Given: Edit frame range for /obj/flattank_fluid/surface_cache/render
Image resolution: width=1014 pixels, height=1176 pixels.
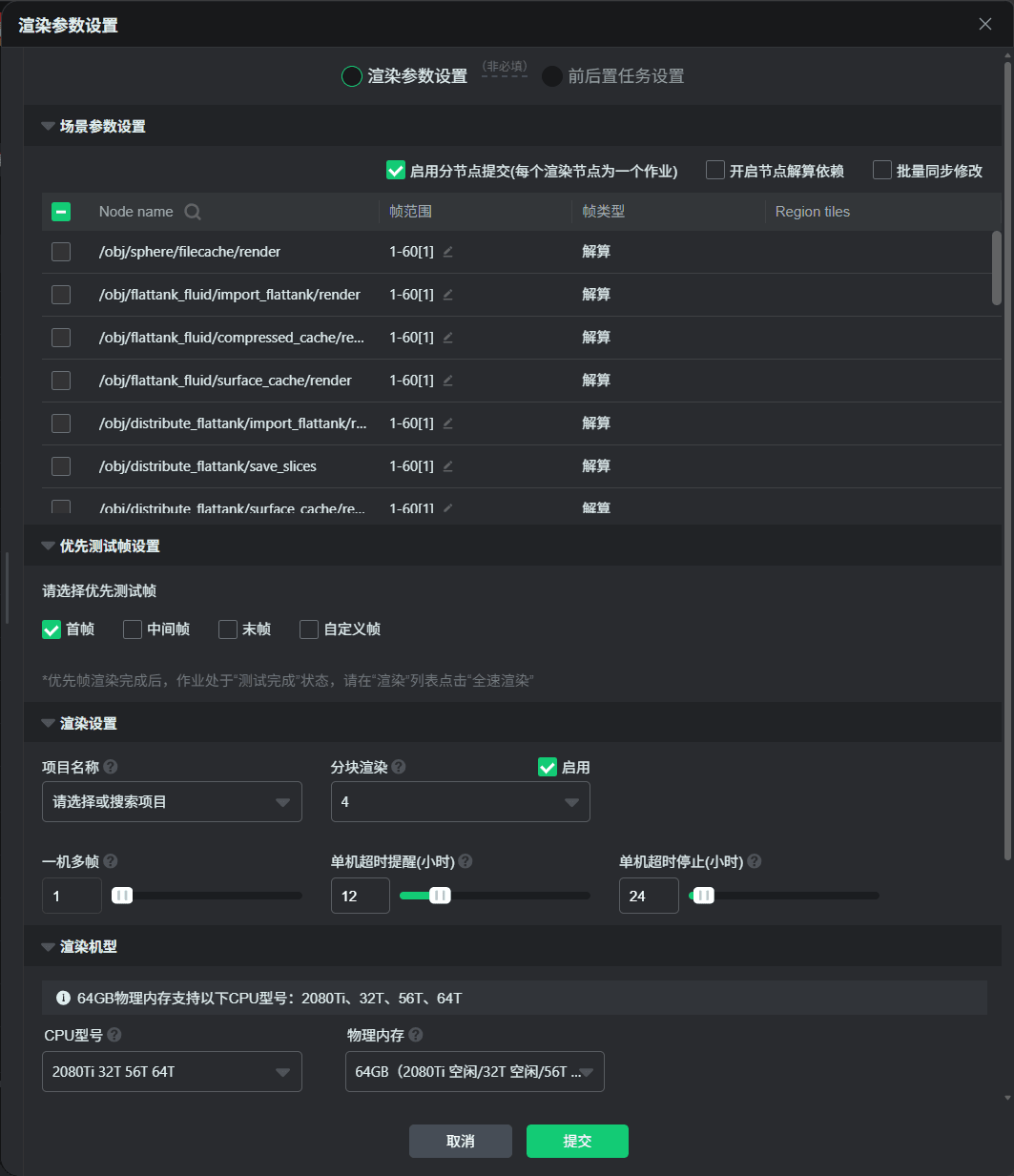Looking at the screenshot, I should pos(447,381).
